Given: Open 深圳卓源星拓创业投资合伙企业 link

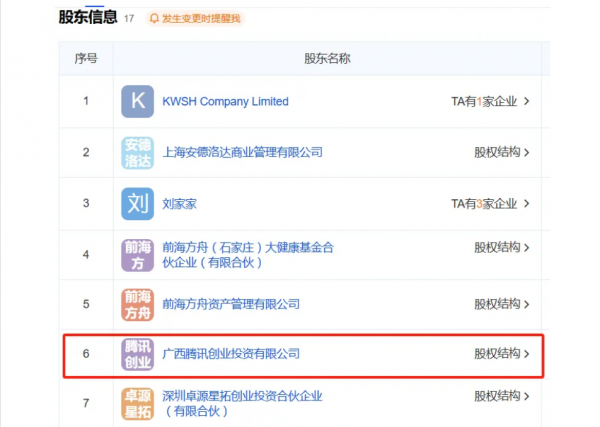Looking at the screenshot, I should point(242,403).
